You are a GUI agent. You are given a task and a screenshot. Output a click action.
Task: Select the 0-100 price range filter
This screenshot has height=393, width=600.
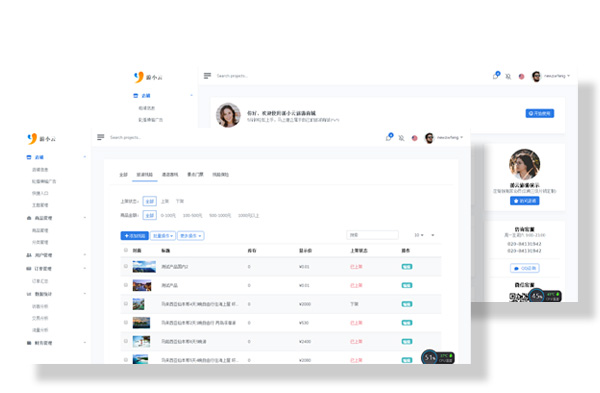(168, 215)
